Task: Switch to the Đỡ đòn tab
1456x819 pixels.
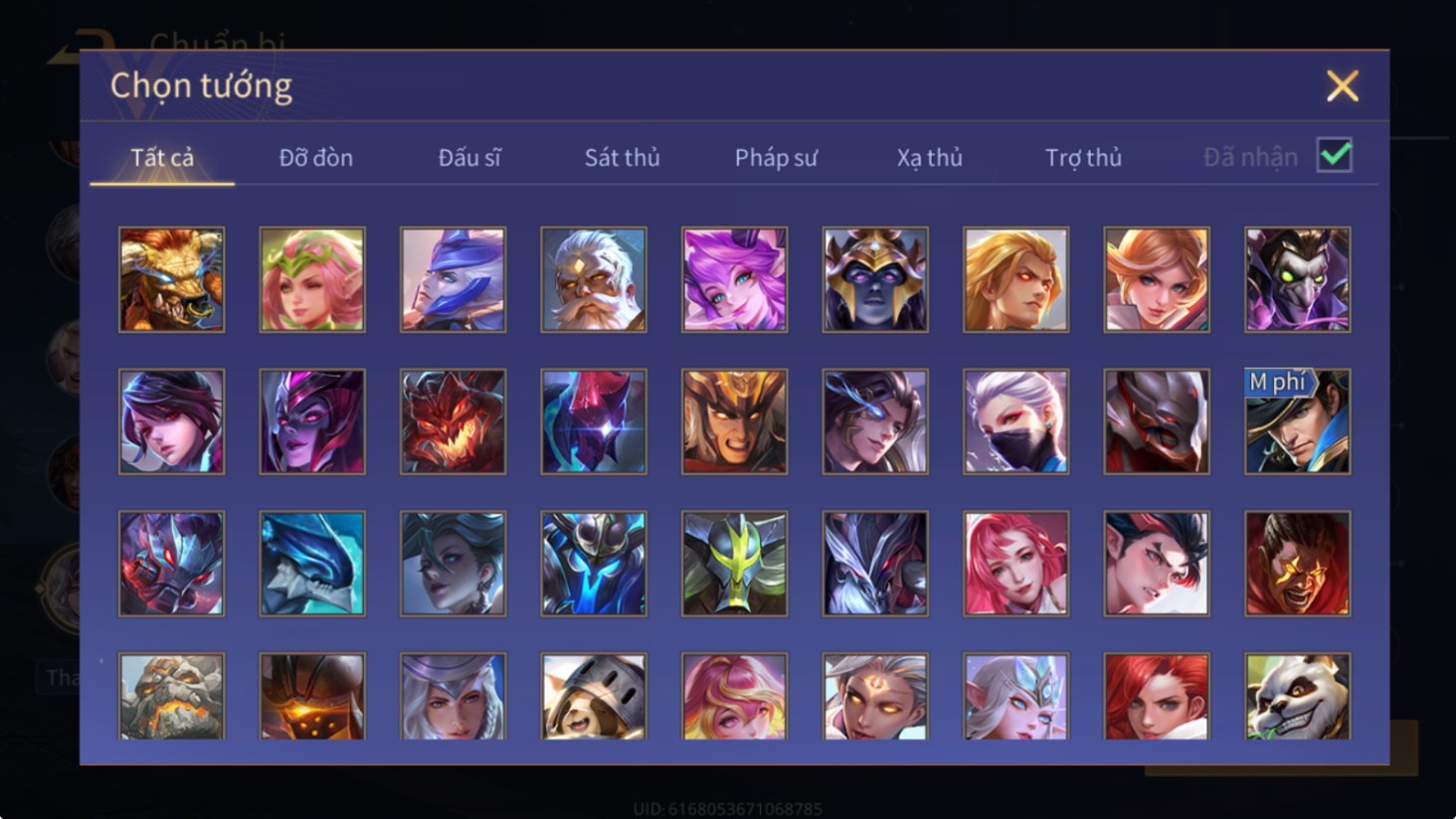Action: click(315, 157)
